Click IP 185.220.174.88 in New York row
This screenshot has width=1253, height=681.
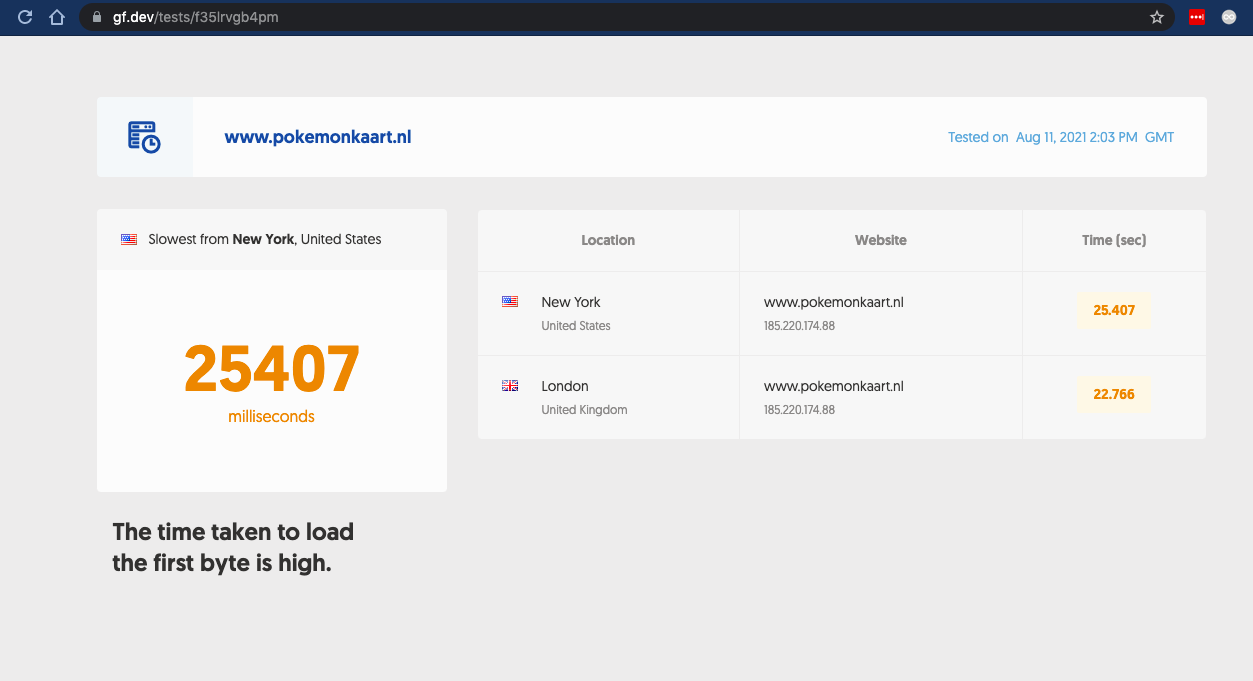799,326
